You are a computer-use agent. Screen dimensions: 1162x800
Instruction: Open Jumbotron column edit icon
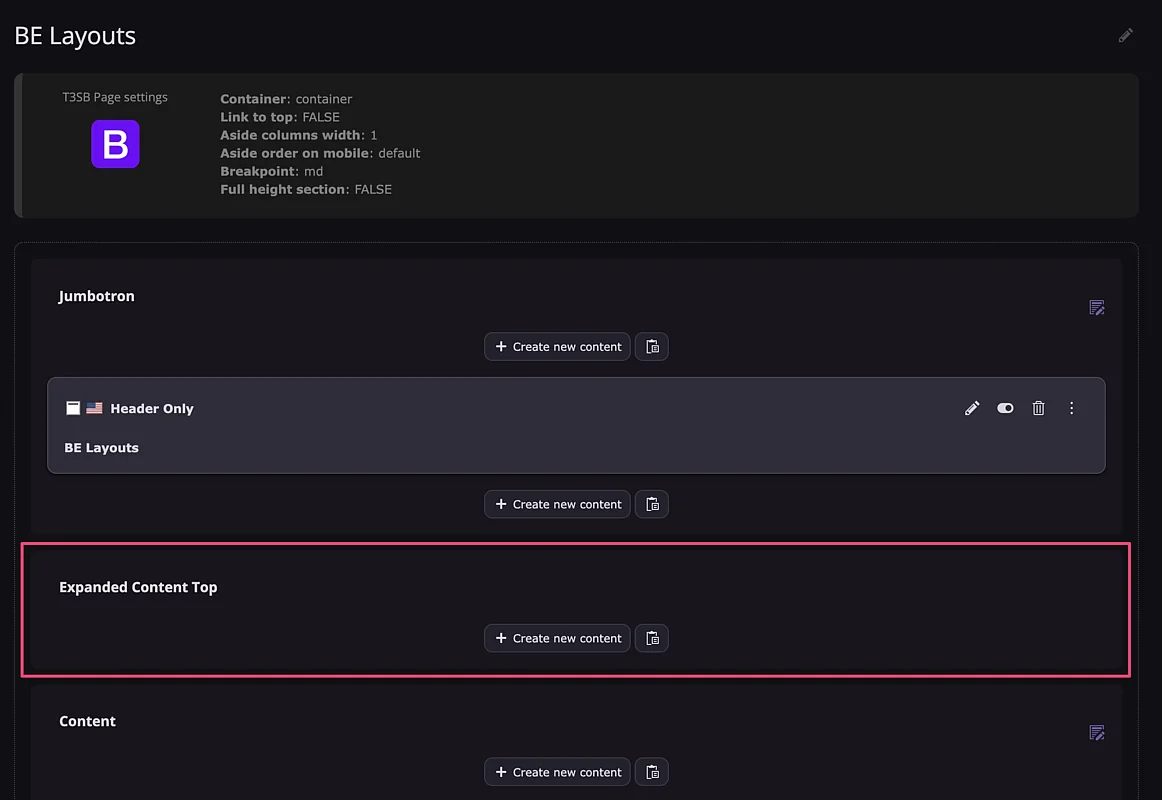[x=1097, y=307]
